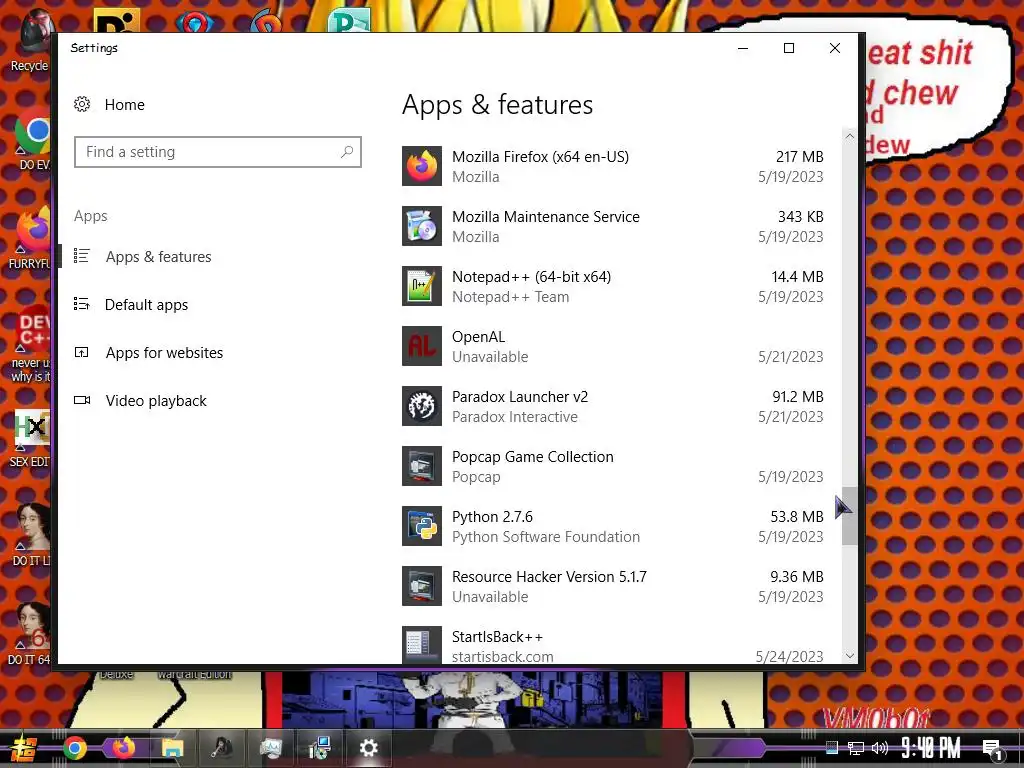This screenshot has width=1024, height=768.
Task: Select the Notepad++ (64-bit x64) entry
Action: tap(613, 286)
